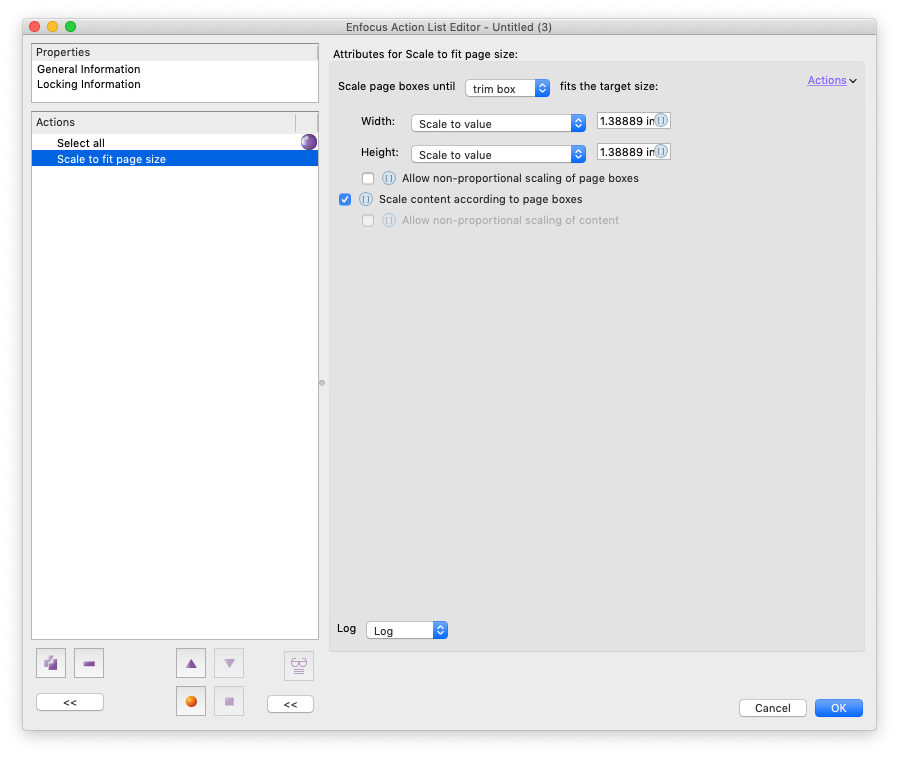Select Locking Information in Properties

89,84
